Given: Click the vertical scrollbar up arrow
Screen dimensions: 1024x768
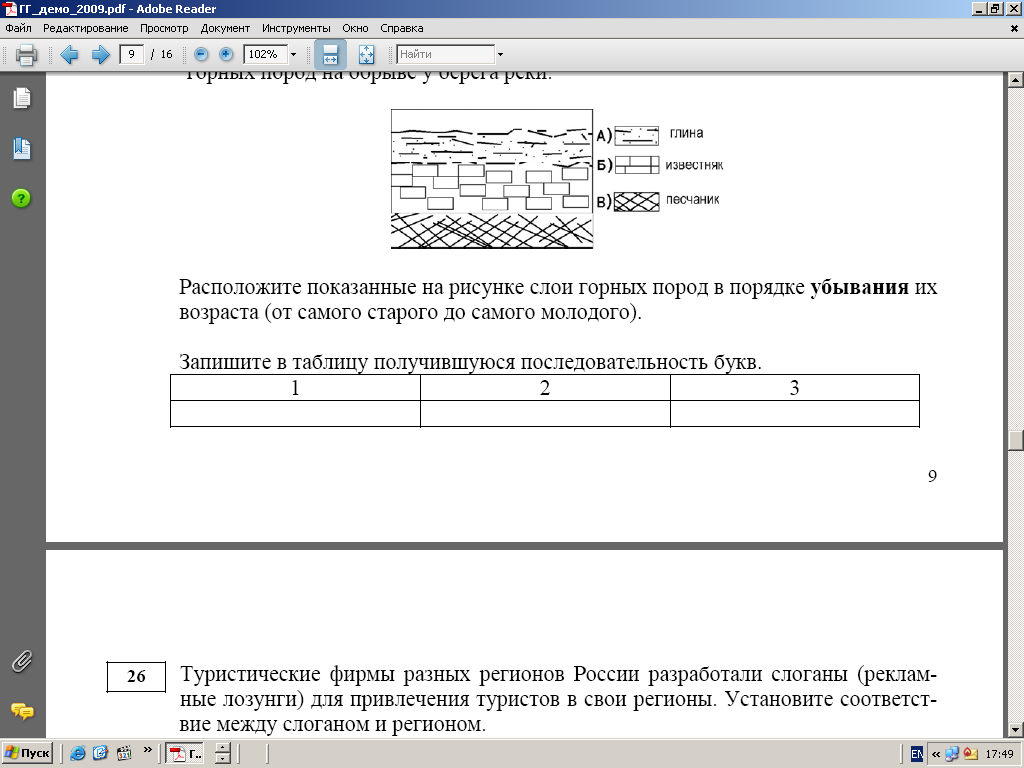Looking at the screenshot, I should [1015, 80].
